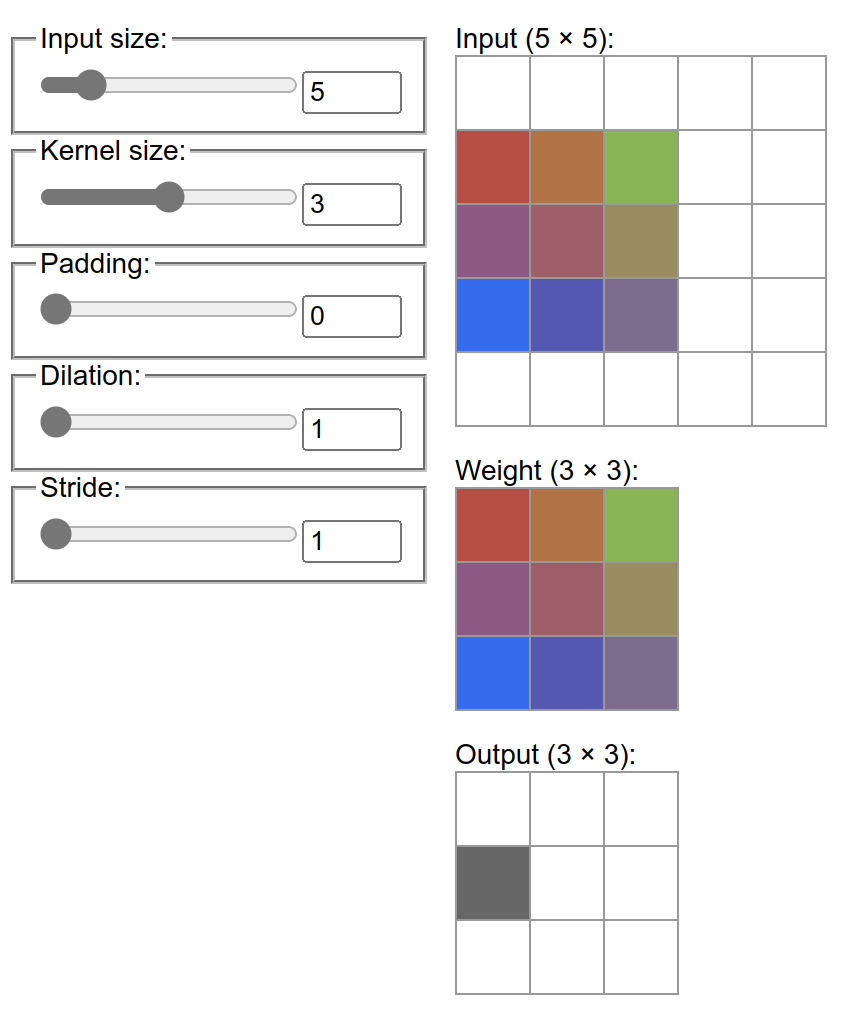Click the top-right empty Input cell
The width and height of the screenshot is (867, 1024).
789,93
